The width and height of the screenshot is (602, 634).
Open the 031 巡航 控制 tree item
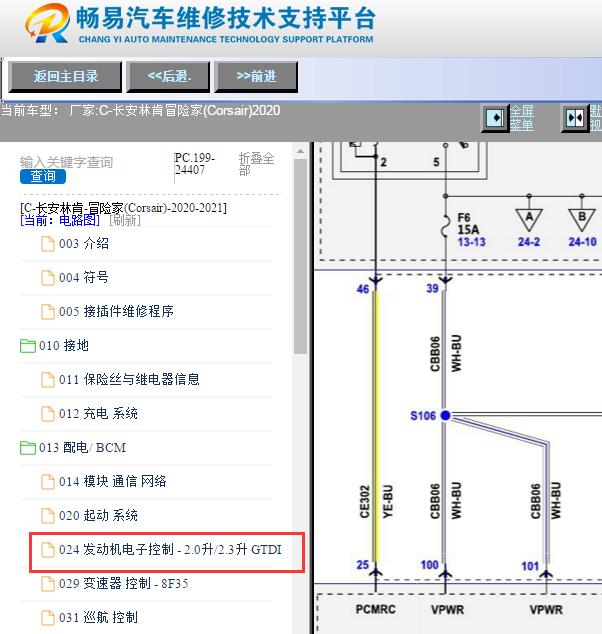tap(98, 617)
